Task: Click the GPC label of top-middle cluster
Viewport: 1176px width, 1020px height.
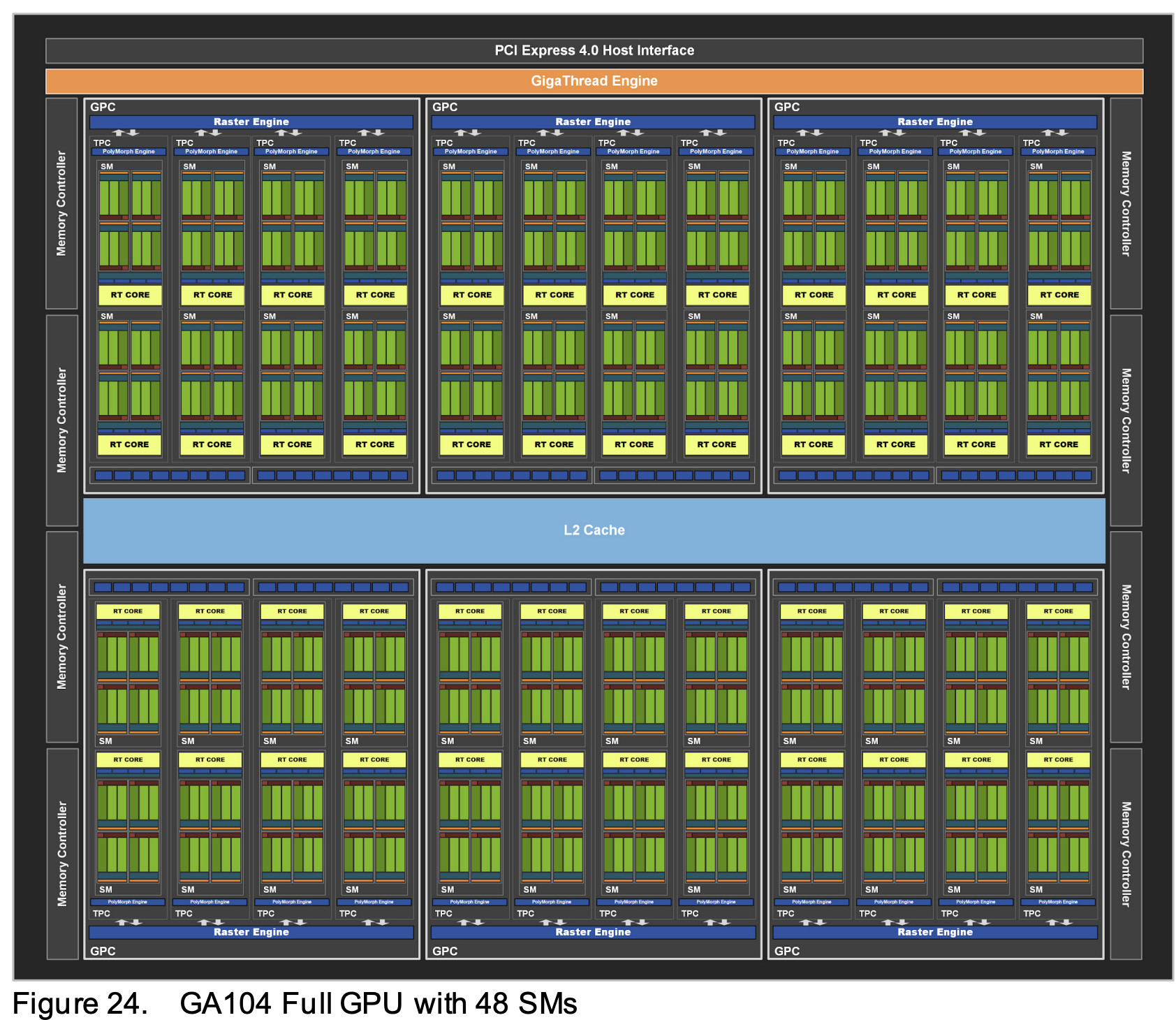Action: [x=445, y=107]
